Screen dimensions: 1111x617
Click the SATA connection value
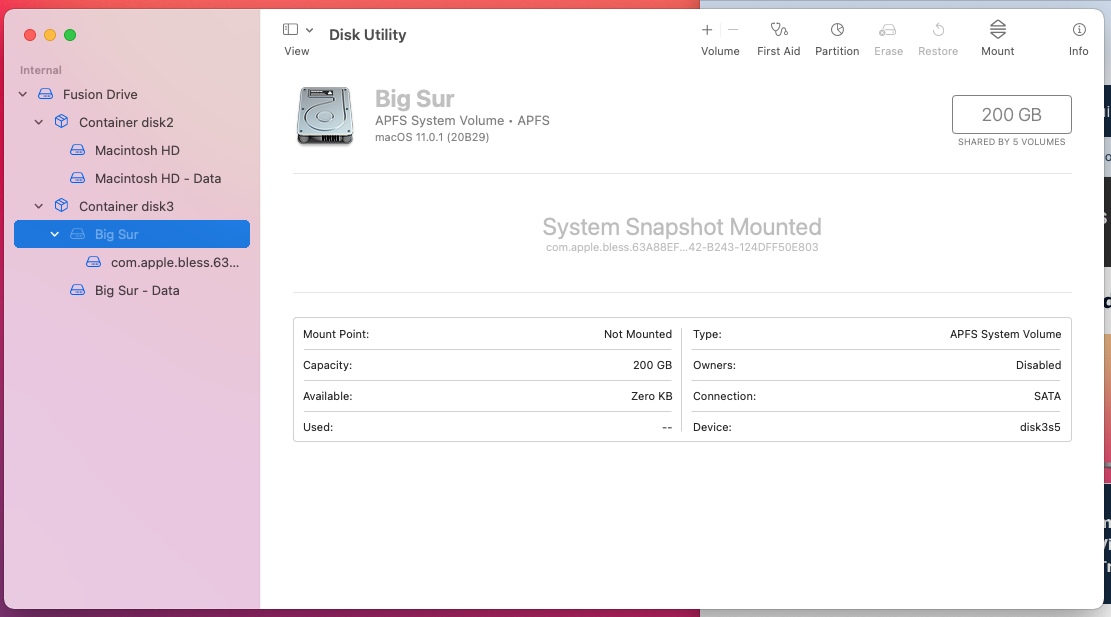click(1047, 396)
